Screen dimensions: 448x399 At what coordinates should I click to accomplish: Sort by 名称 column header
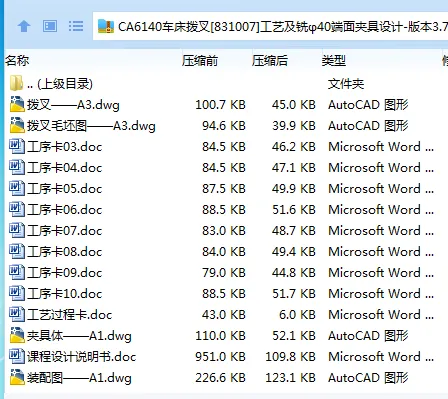tap(17, 61)
